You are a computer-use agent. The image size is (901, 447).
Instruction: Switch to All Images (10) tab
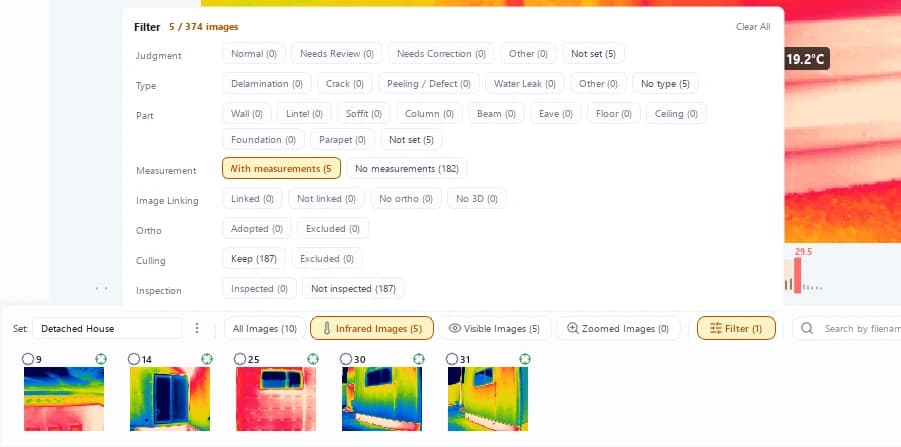(x=264, y=328)
